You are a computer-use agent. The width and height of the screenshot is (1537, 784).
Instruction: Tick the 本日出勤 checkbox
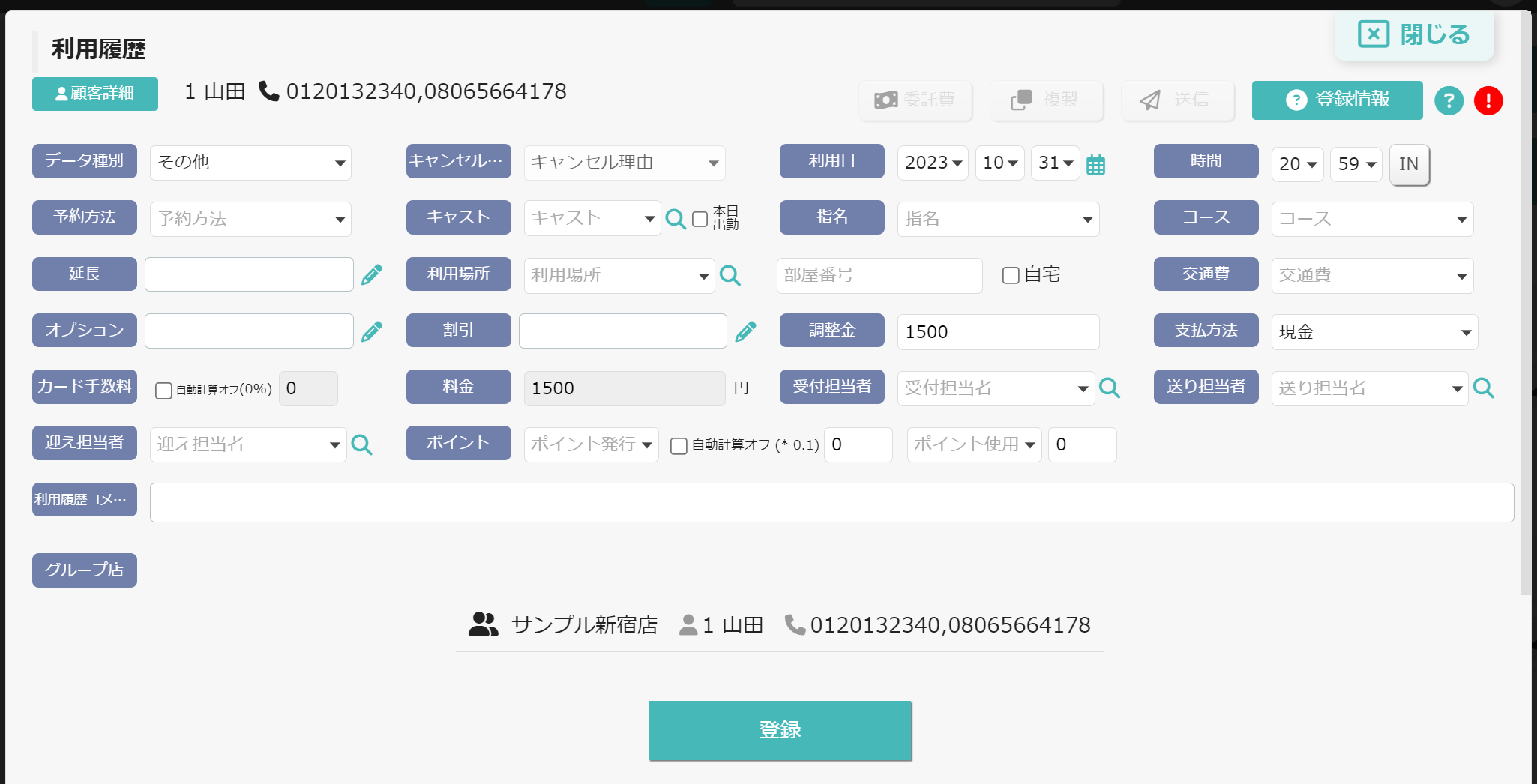click(x=700, y=219)
